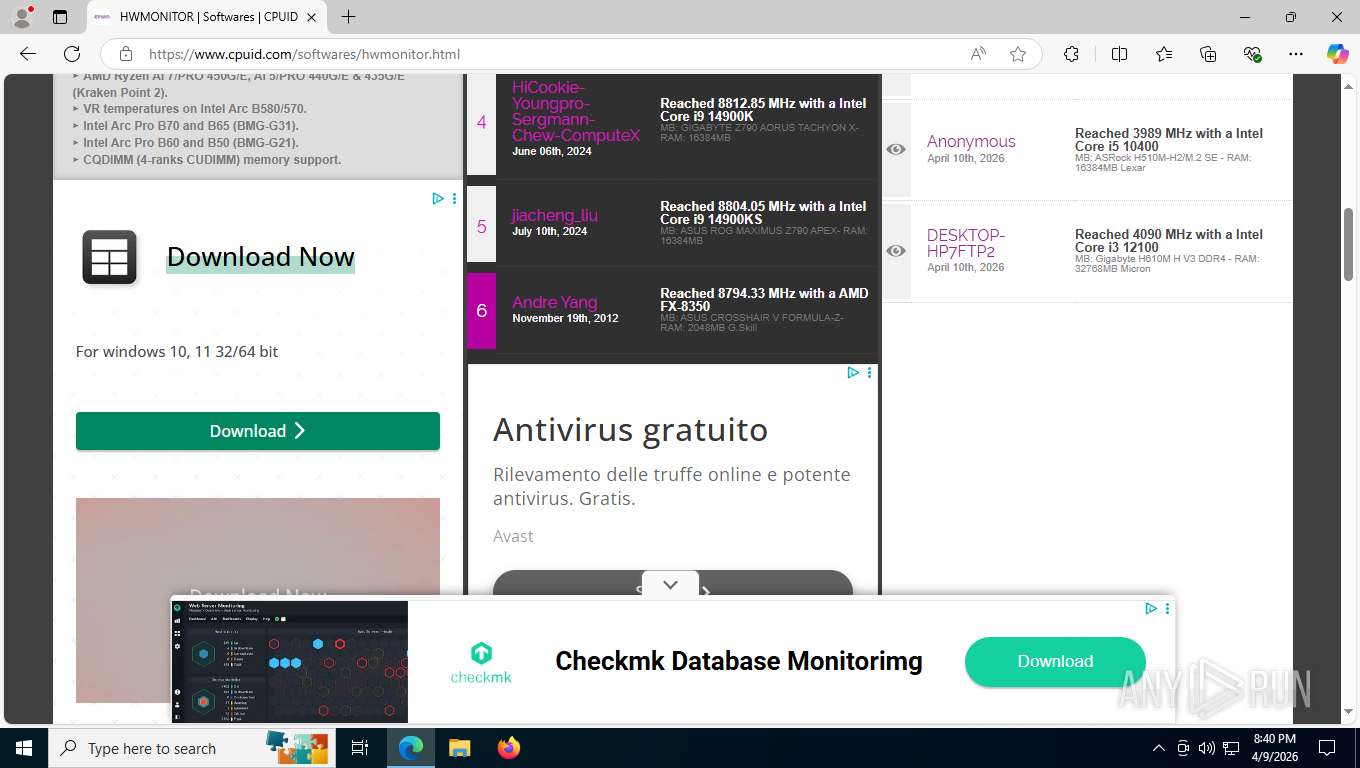Screen dimensions: 1360x768
Task: Add this page to favorites star
Action: [x=1018, y=54]
